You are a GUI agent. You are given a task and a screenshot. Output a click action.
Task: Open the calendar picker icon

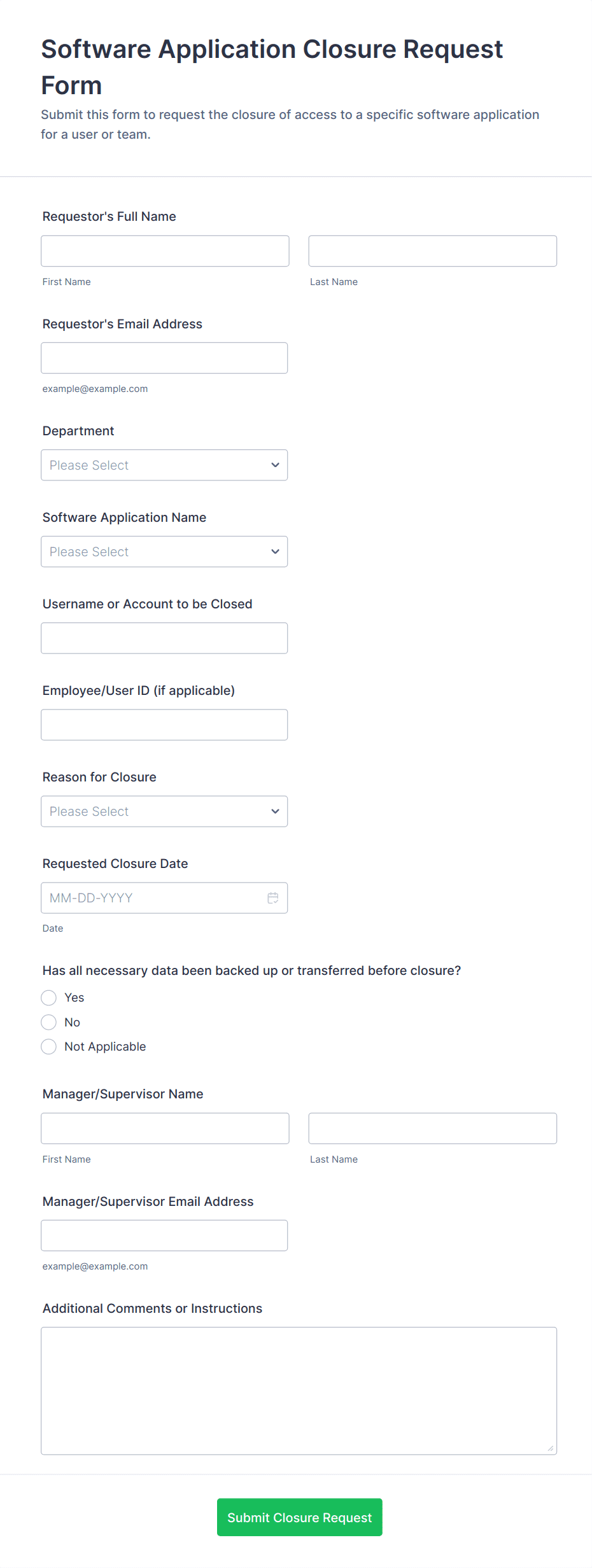pos(273,898)
